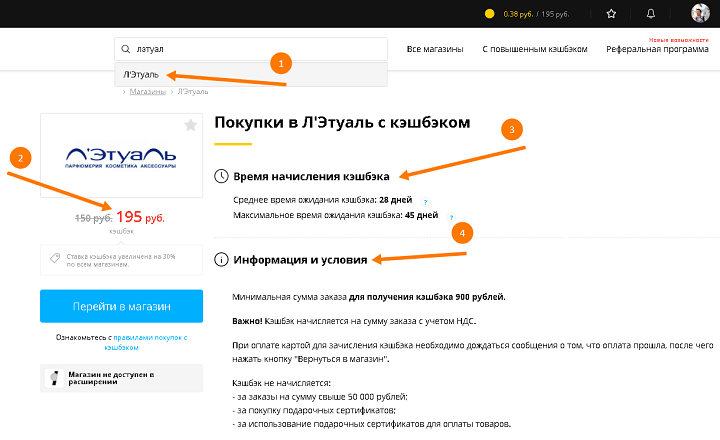Click Время начисления кэшбэка heading
The width and height of the screenshot is (720, 440).
coord(311,176)
